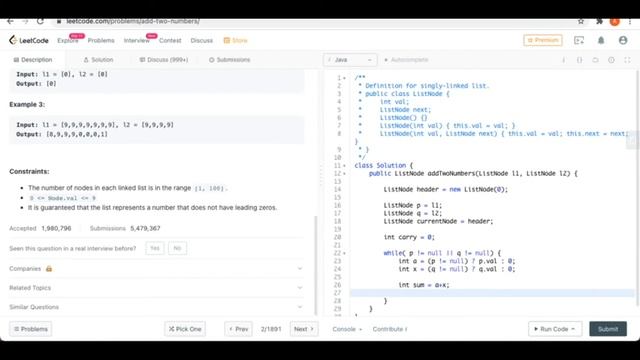Open Problems menu item
The height and width of the screenshot is (360, 640).
[101, 40]
